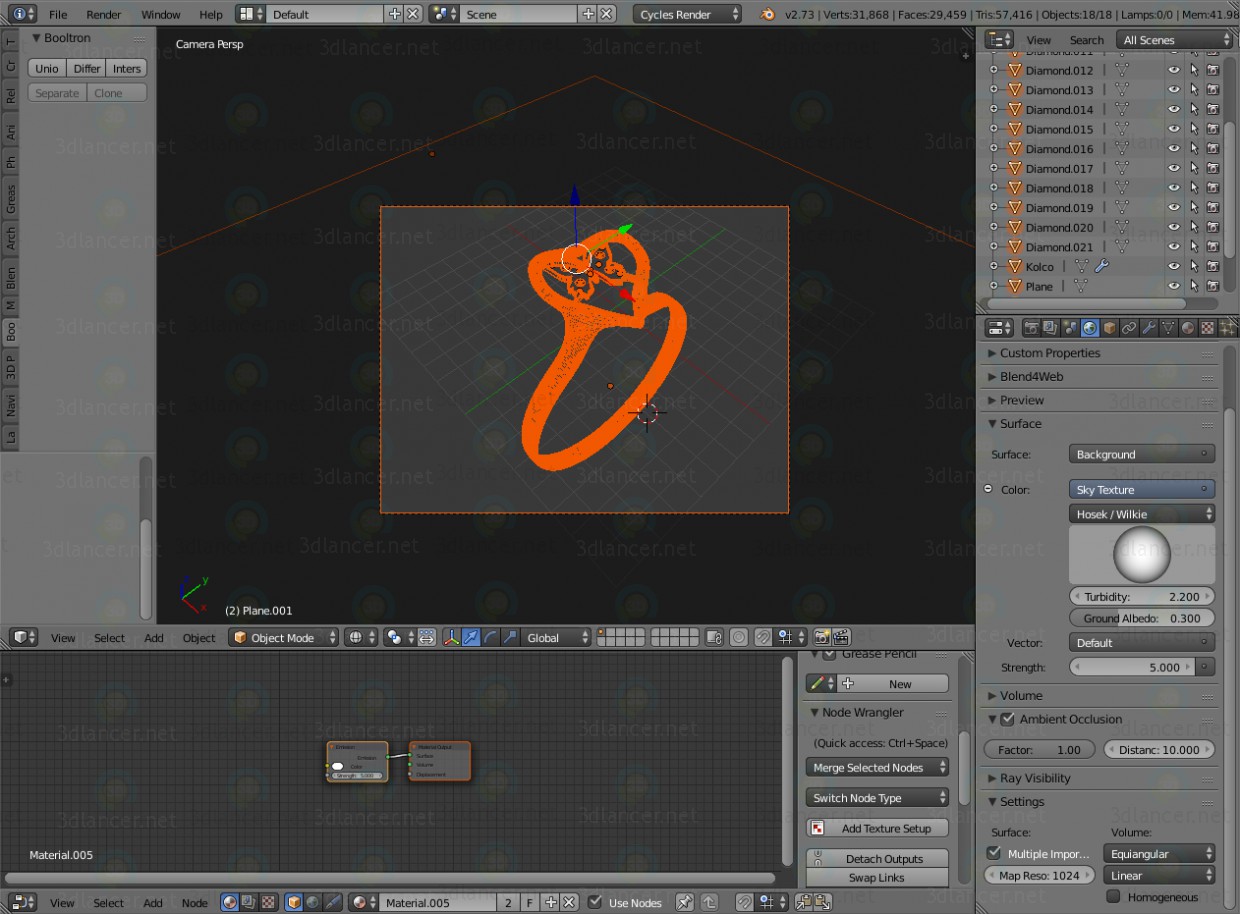Click the OpenGL render image camera icon
Image resolution: width=1240 pixels, height=914 pixels.
(x=822, y=638)
